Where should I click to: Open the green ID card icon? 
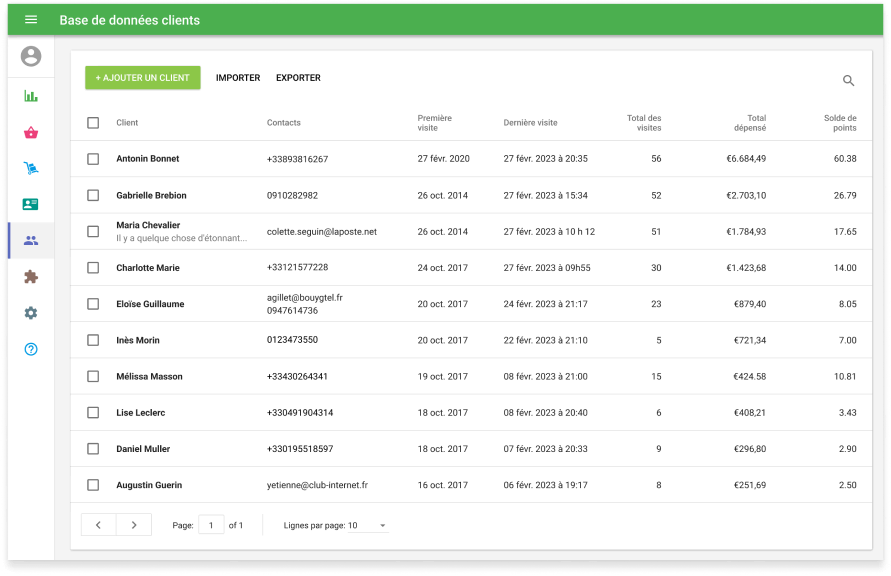31,205
